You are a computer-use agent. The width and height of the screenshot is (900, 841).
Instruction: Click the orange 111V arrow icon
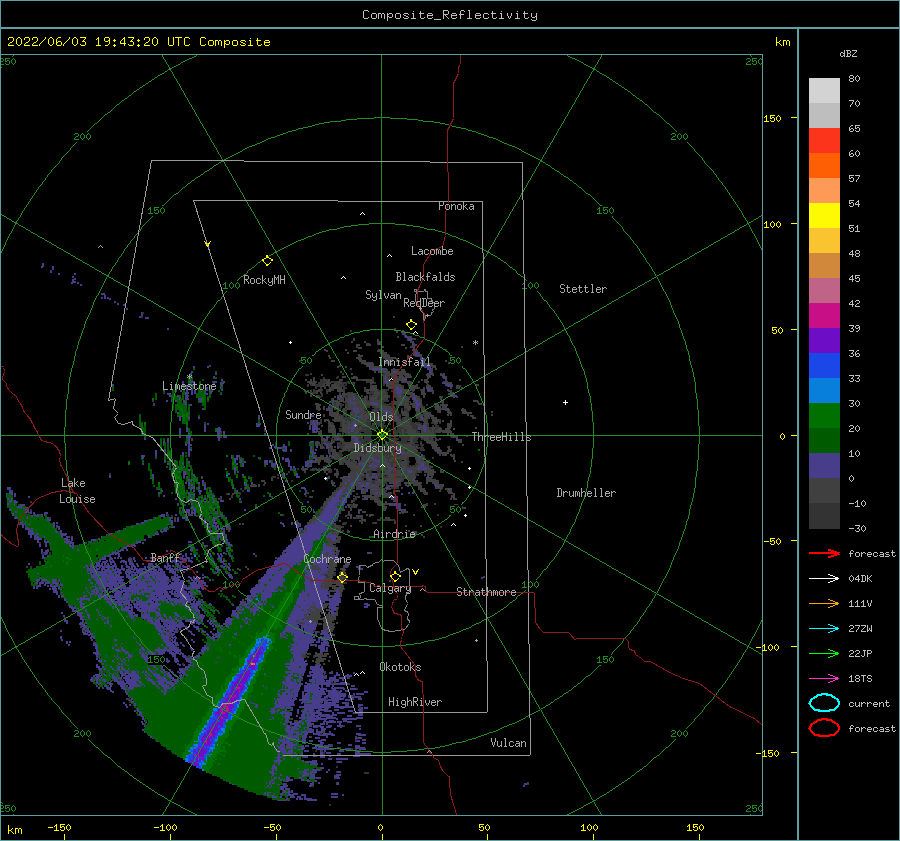pyautogui.click(x=824, y=603)
